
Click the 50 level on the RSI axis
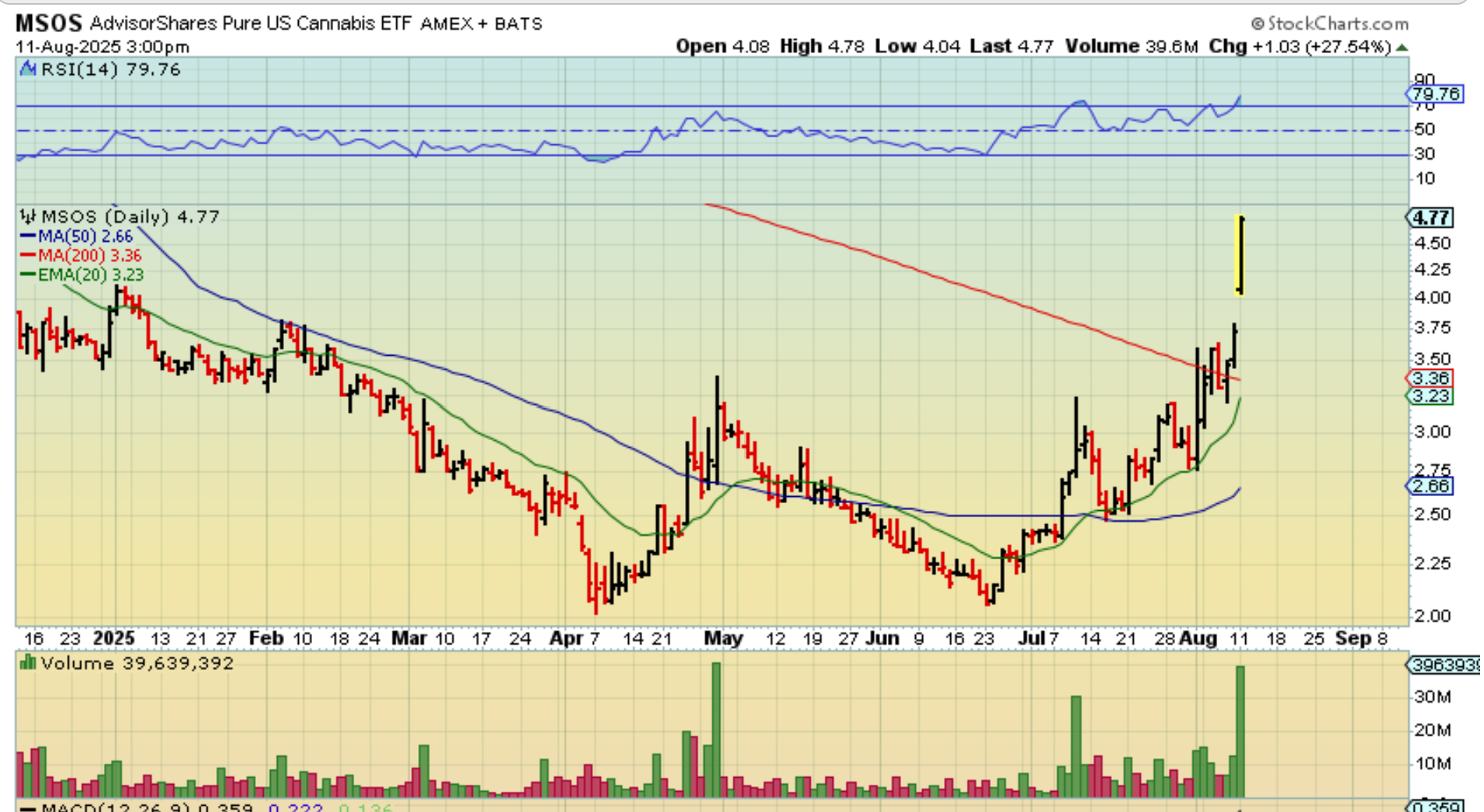click(1425, 129)
